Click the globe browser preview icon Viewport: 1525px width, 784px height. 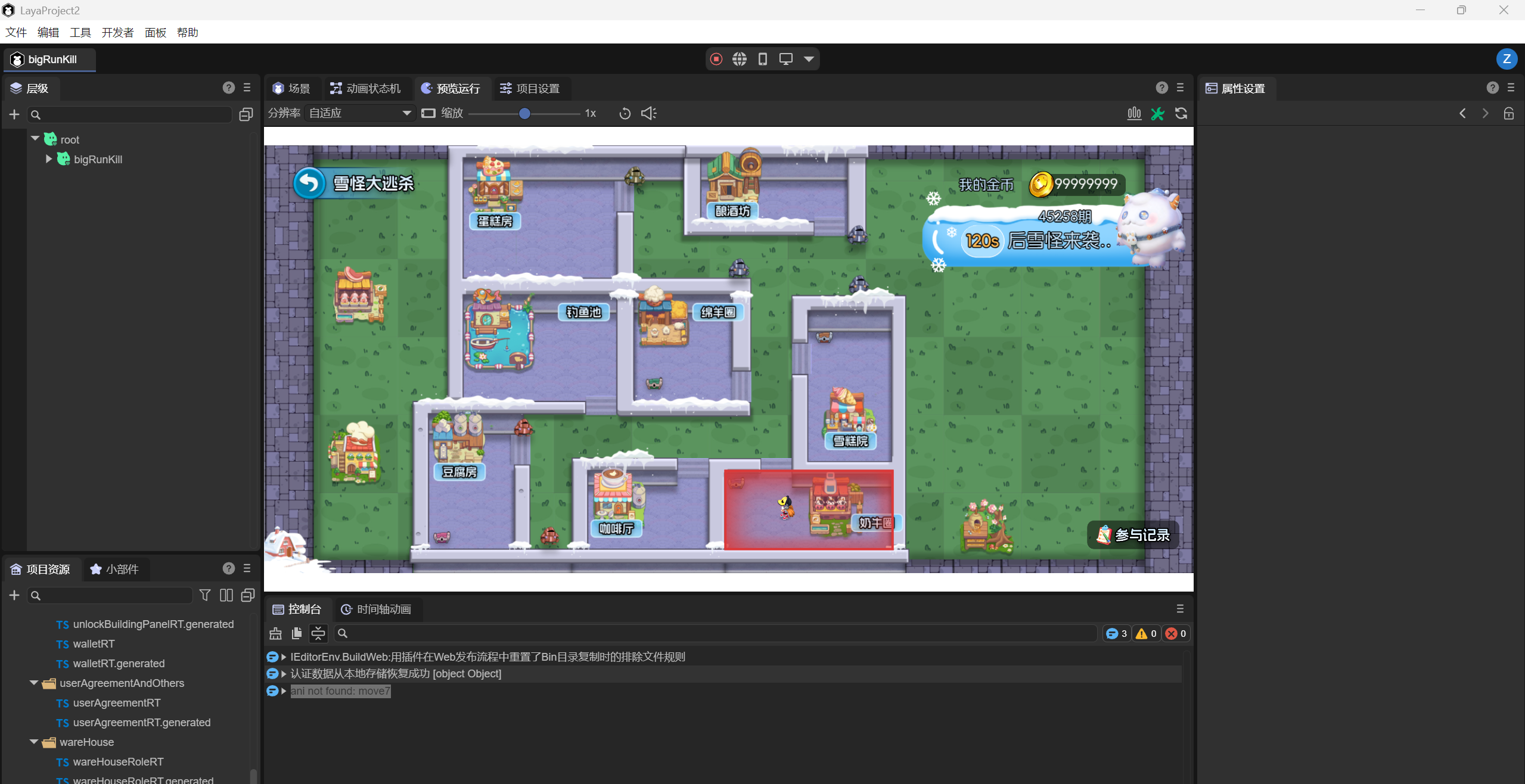pyautogui.click(x=740, y=59)
